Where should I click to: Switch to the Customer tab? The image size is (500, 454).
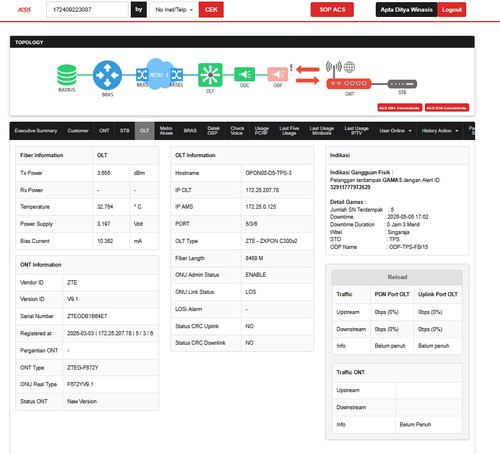(x=78, y=131)
